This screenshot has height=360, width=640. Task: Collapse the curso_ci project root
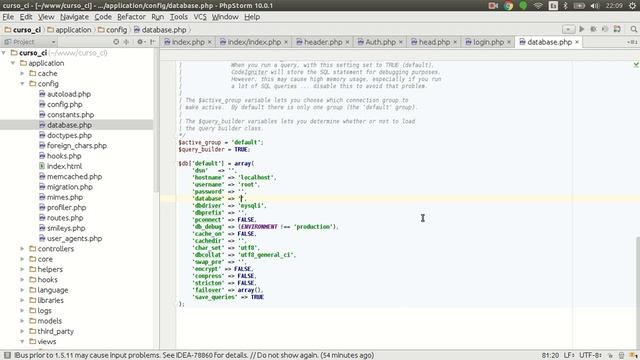(x=4, y=53)
